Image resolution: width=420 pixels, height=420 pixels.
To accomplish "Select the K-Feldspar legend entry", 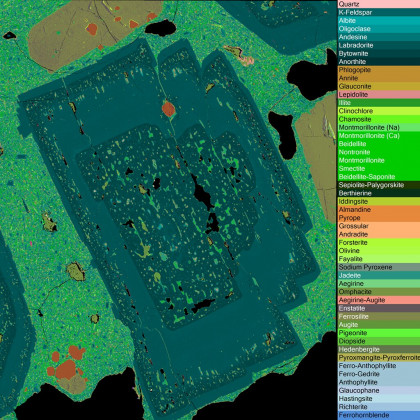I will point(379,12).
